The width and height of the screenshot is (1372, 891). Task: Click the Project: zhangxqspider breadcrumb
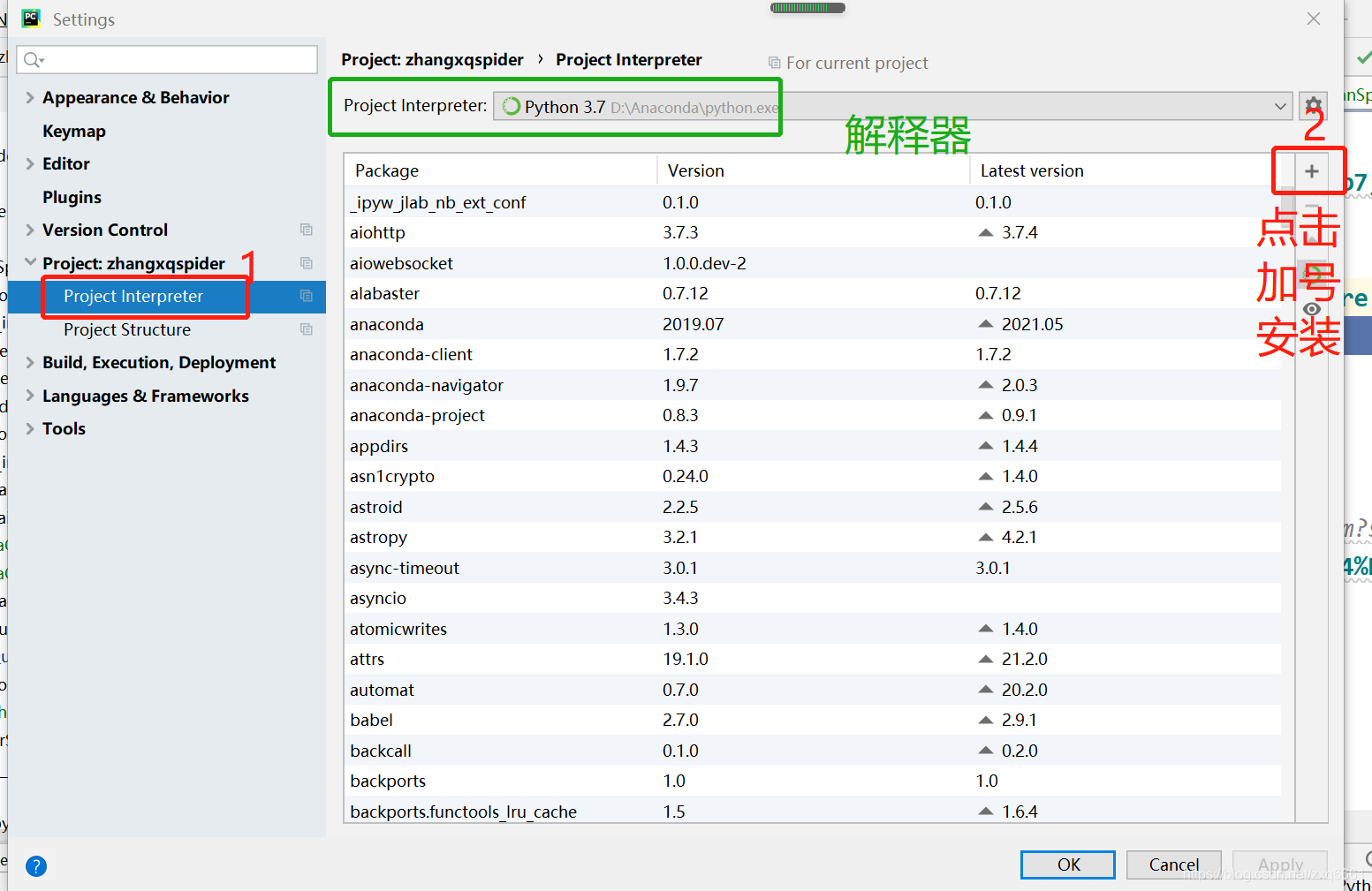tap(432, 59)
